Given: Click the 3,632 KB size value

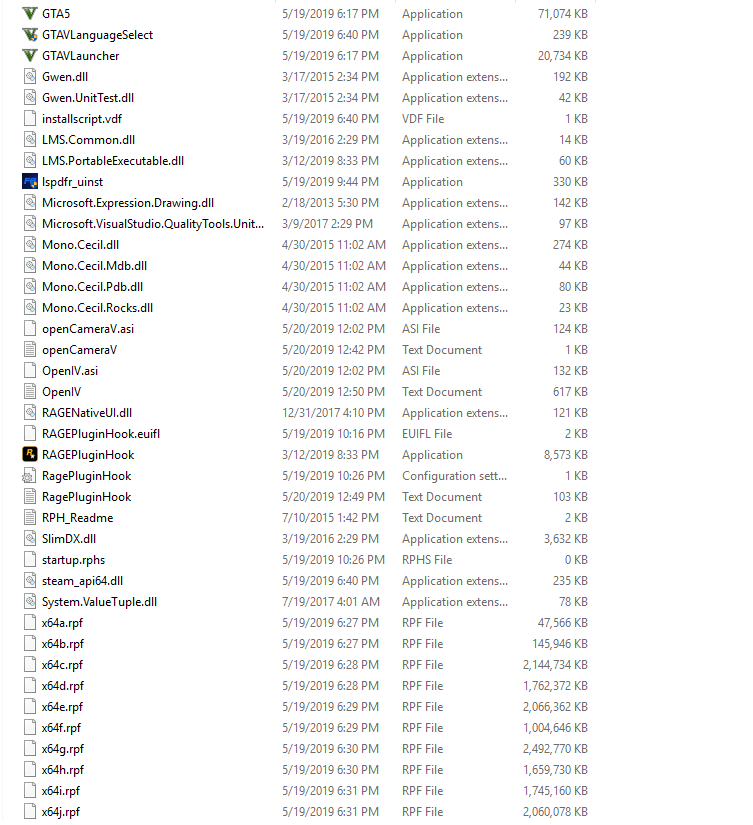Looking at the screenshot, I should tap(566, 539).
